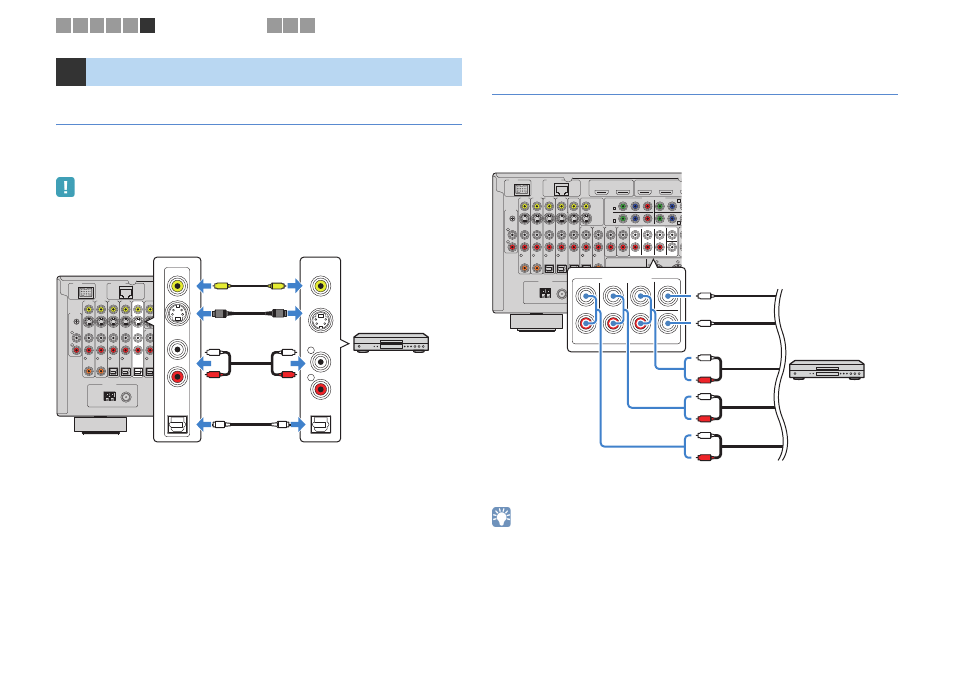This screenshot has height=675, width=954.
Task: Click the dark section number box beside the blue heading bar
Action: [x=71, y=72]
